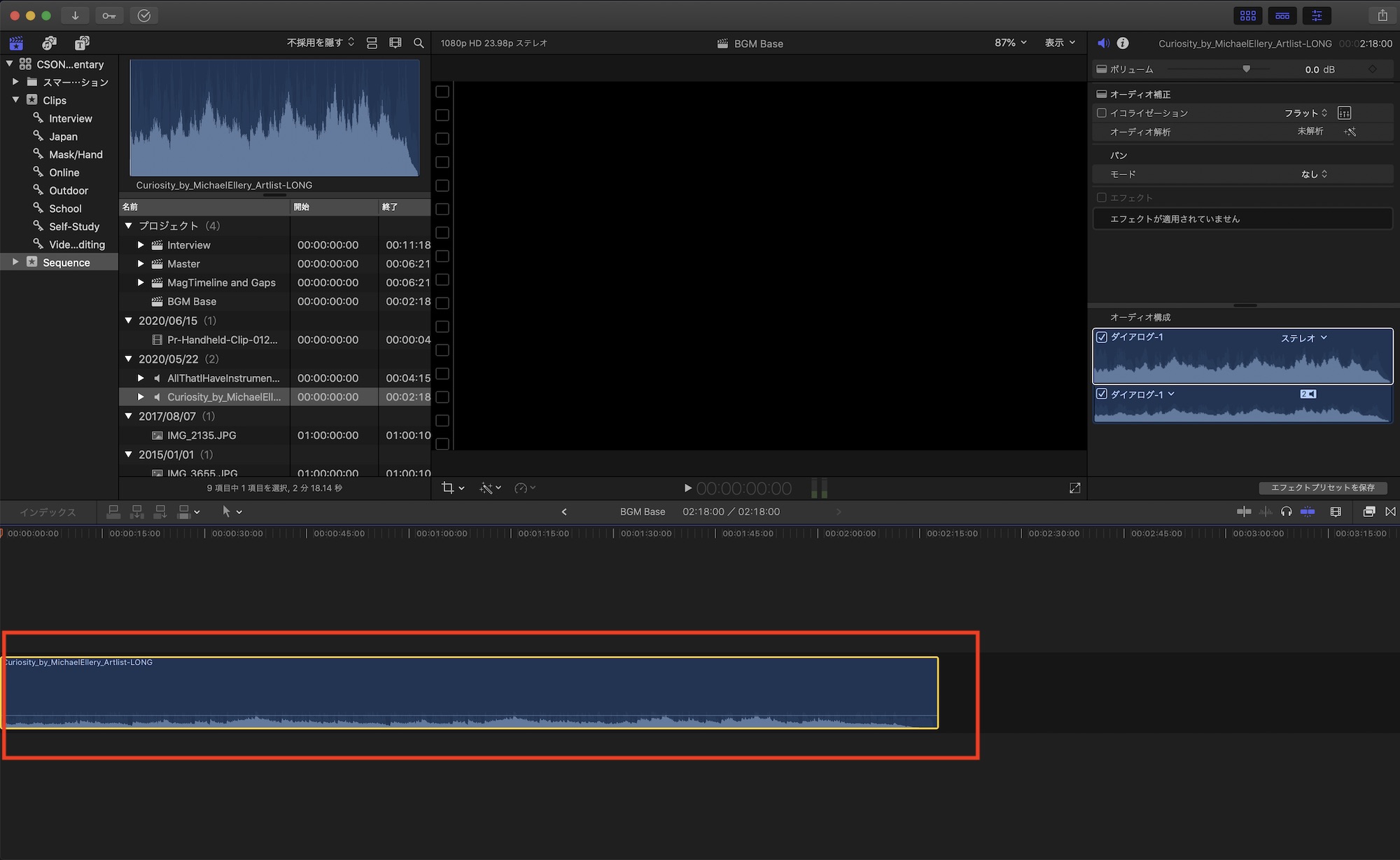The height and width of the screenshot is (860, 1400).
Task: Show the titles and generators sidebar
Action: tap(82, 43)
